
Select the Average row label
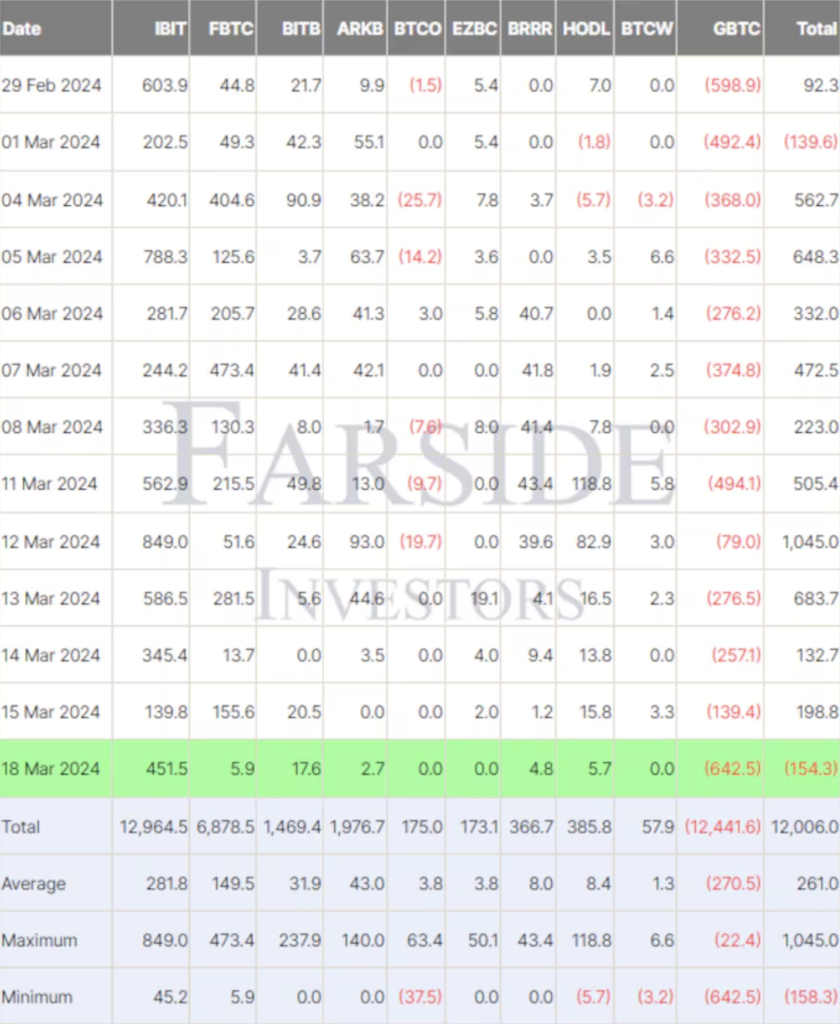tap(34, 884)
